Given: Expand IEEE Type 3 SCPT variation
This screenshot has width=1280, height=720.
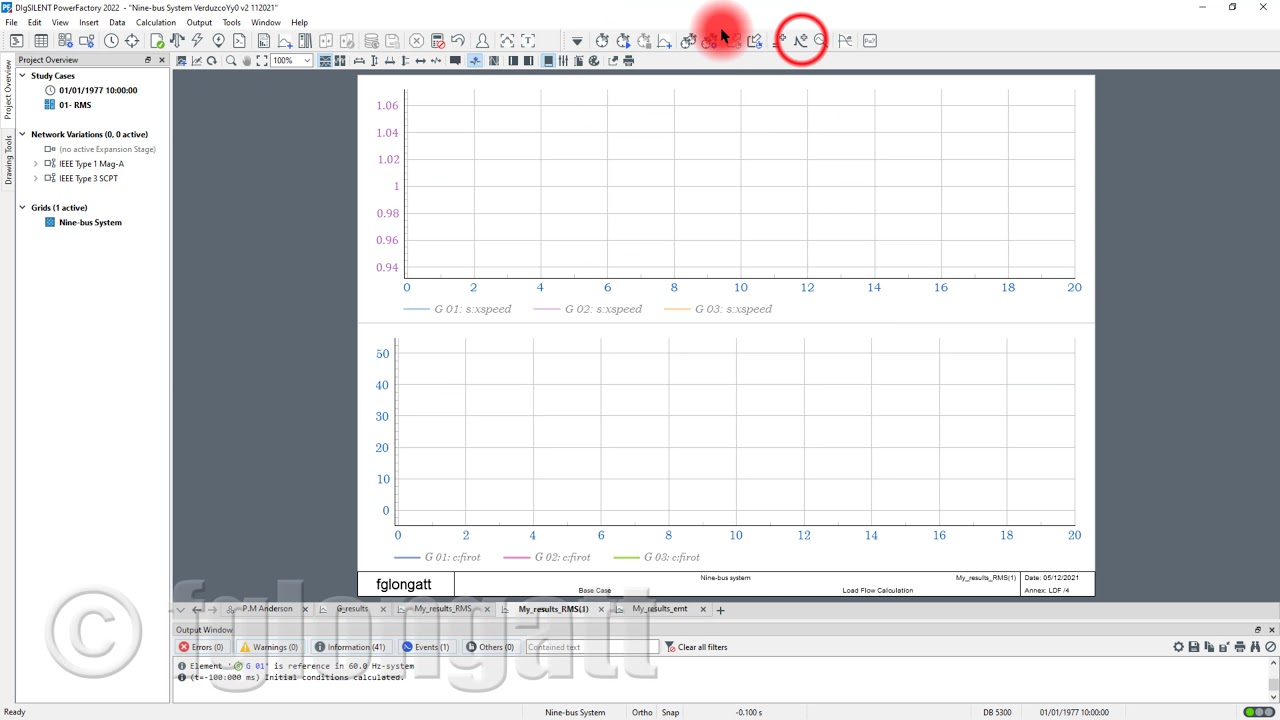Looking at the screenshot, I should pos(36,179).
